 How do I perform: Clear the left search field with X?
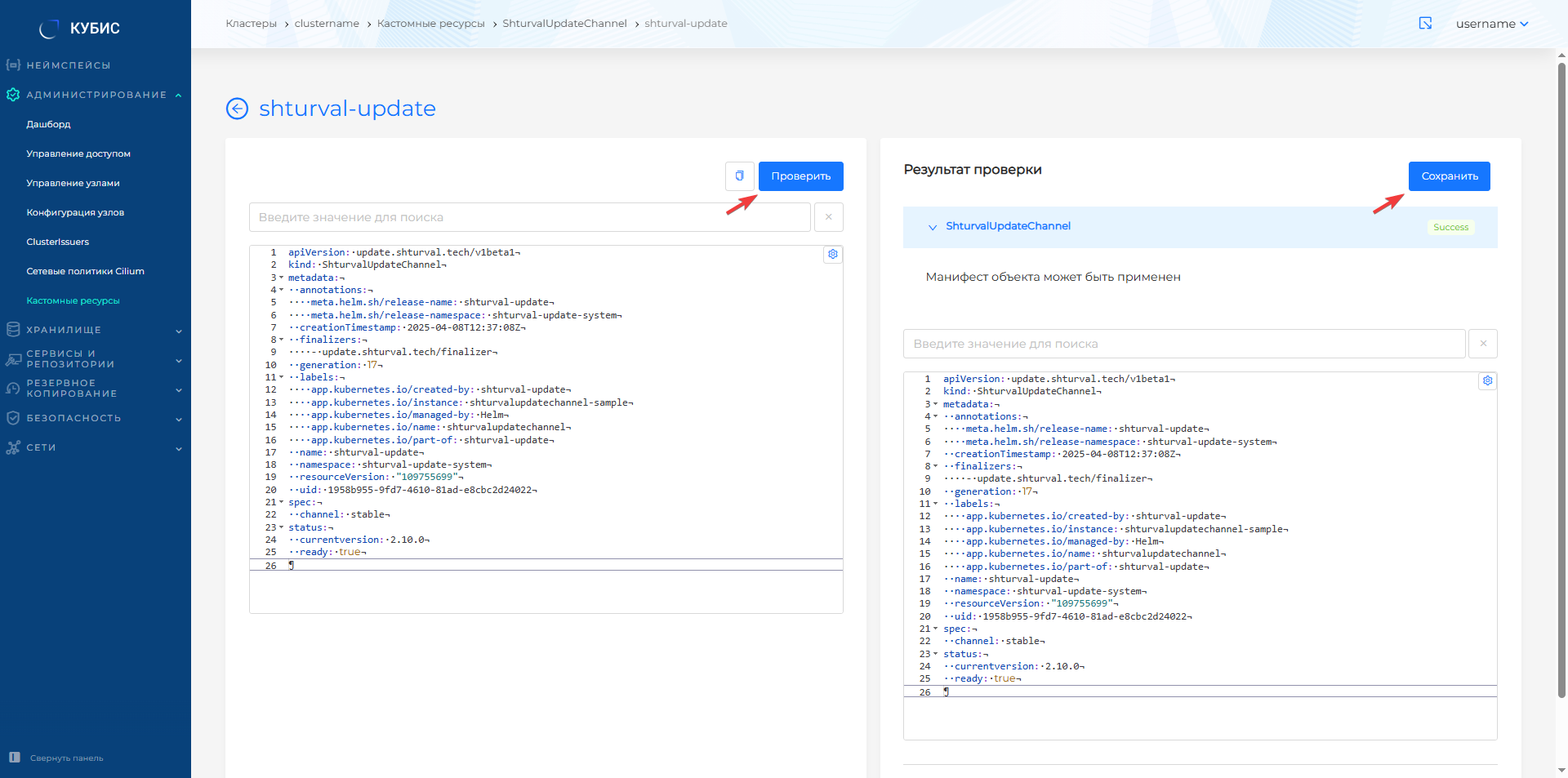click(x=828, y=217)
